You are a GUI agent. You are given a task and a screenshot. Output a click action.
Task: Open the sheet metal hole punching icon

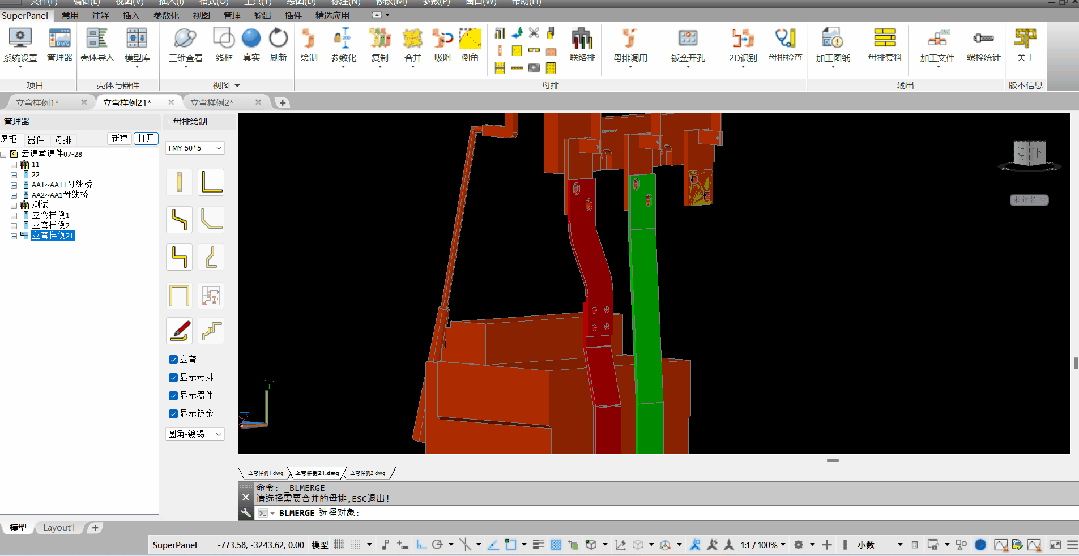tap(689, 38)
